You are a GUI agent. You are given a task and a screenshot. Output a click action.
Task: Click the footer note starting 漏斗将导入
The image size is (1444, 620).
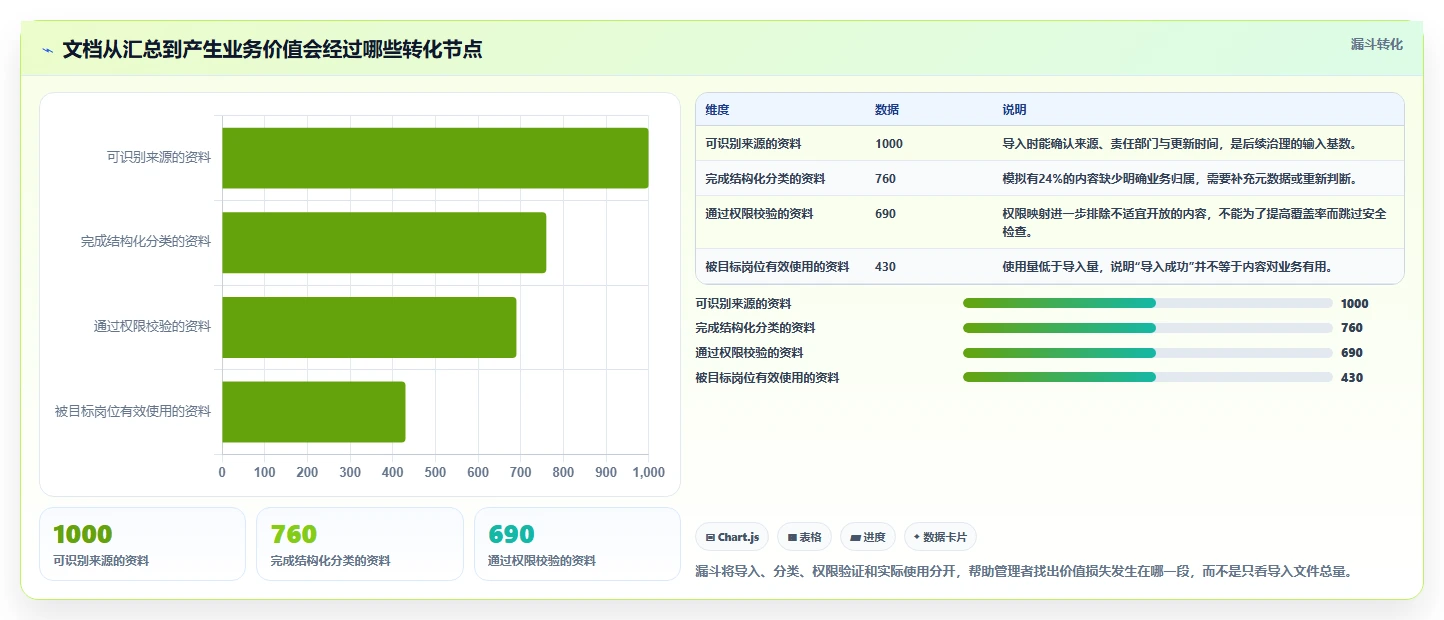click(x=1024, y=572)
